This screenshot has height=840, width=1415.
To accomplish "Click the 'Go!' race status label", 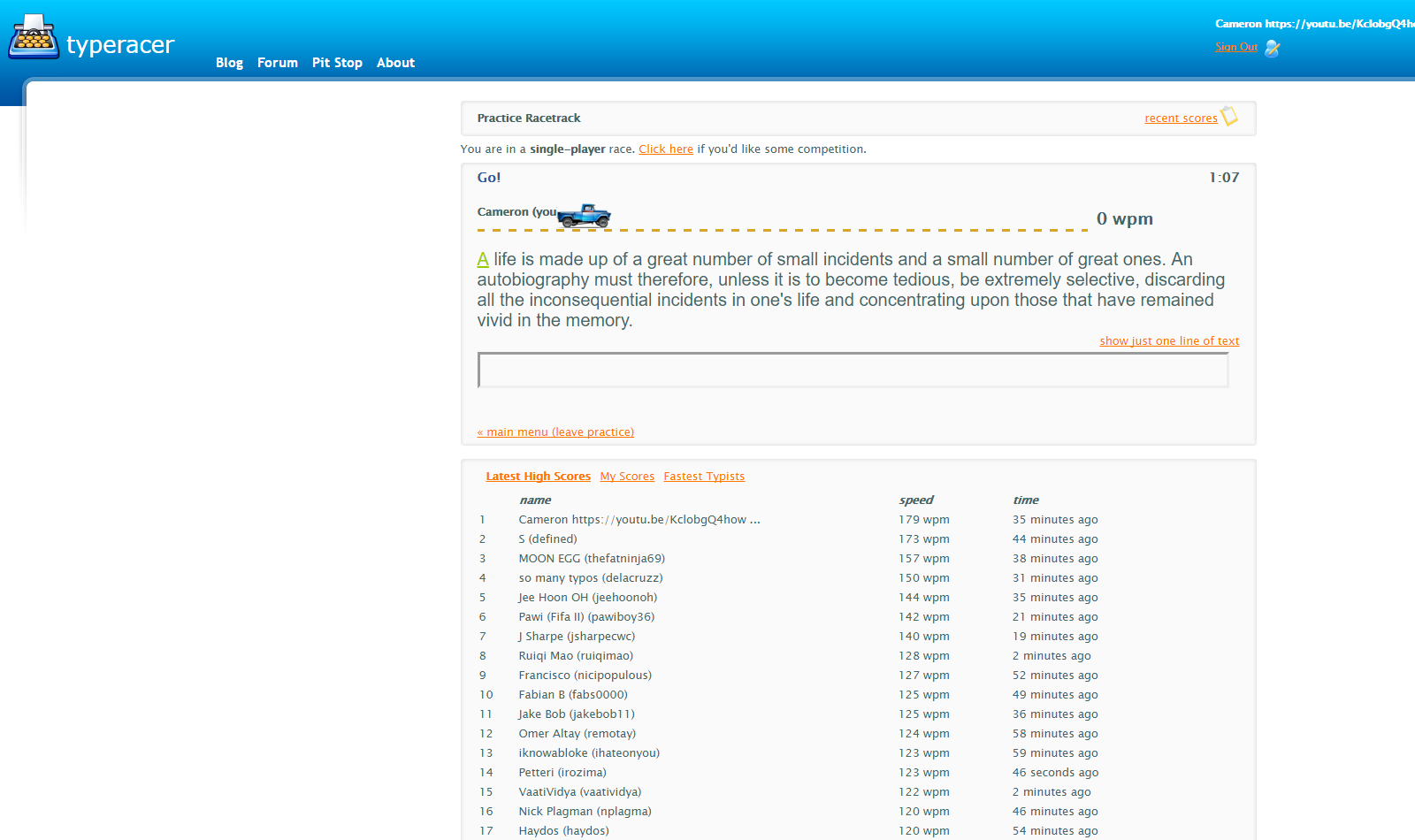I will point(489,178).
